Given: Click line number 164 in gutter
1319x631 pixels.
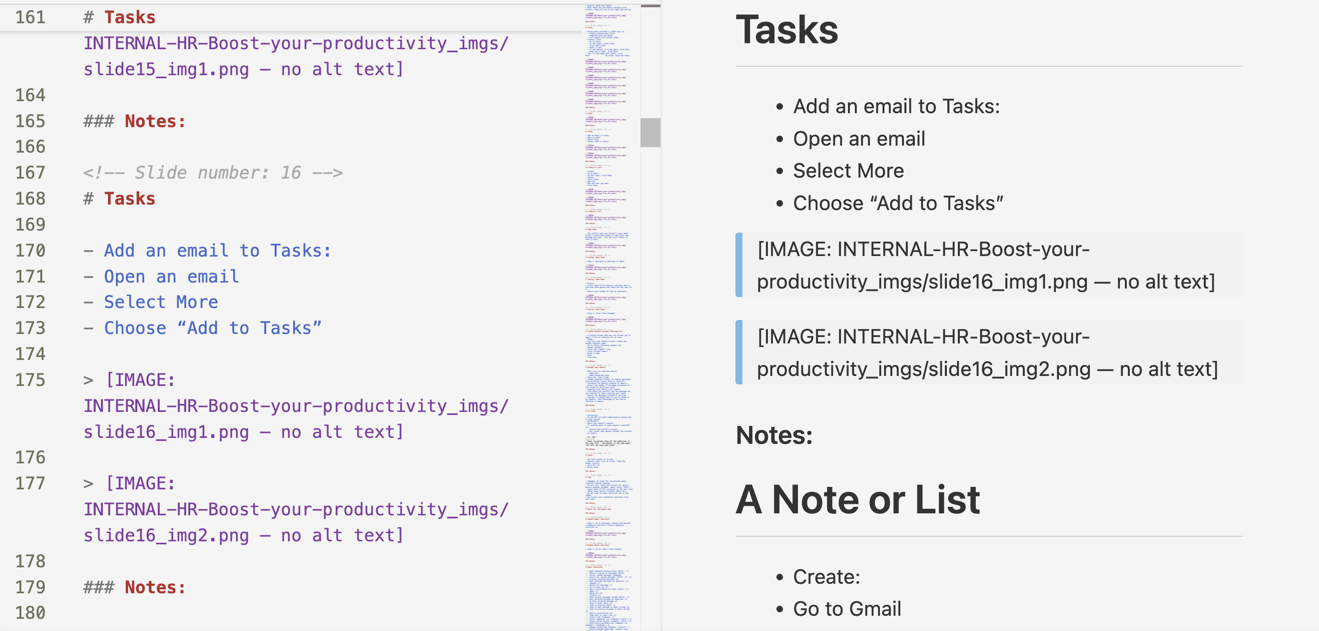Looking at the screenshot, I should coord(30,95).
